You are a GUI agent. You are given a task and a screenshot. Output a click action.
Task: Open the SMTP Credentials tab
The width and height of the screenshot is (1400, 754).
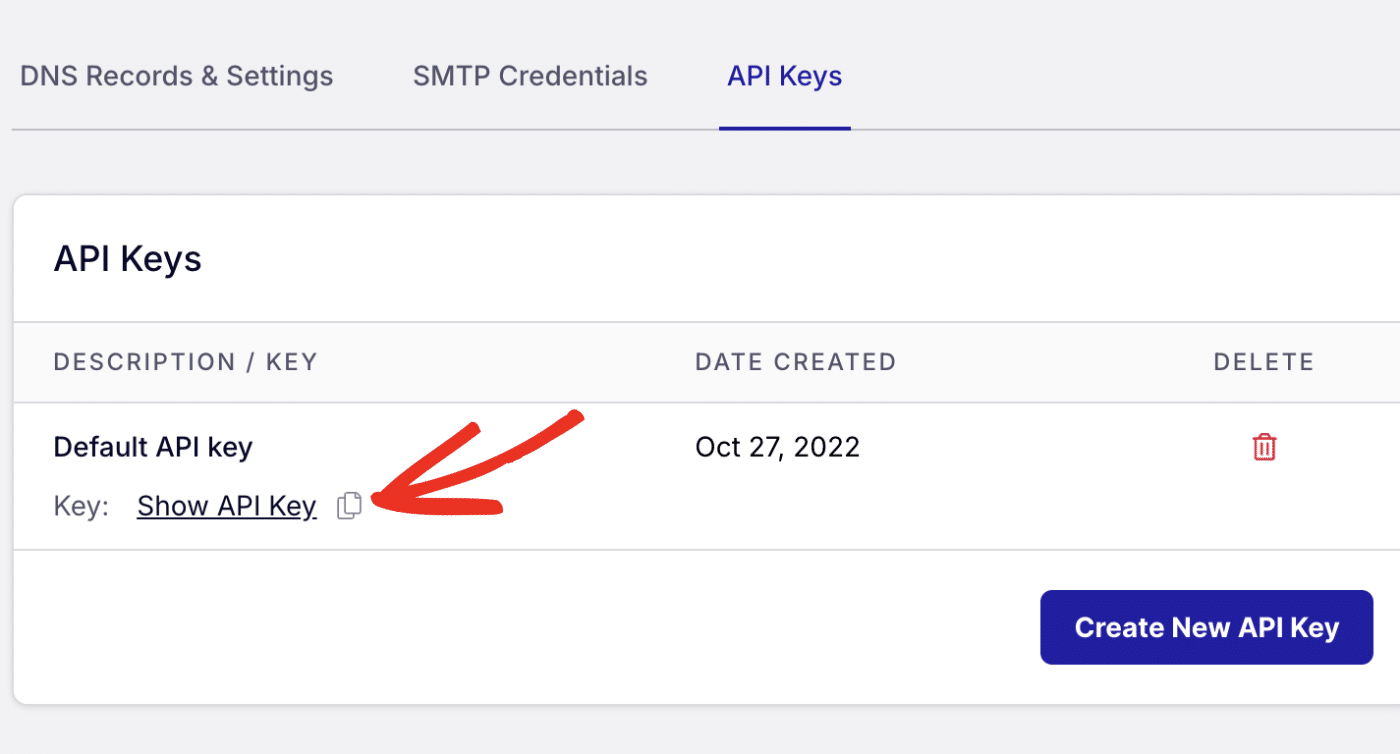click(530, 76)
